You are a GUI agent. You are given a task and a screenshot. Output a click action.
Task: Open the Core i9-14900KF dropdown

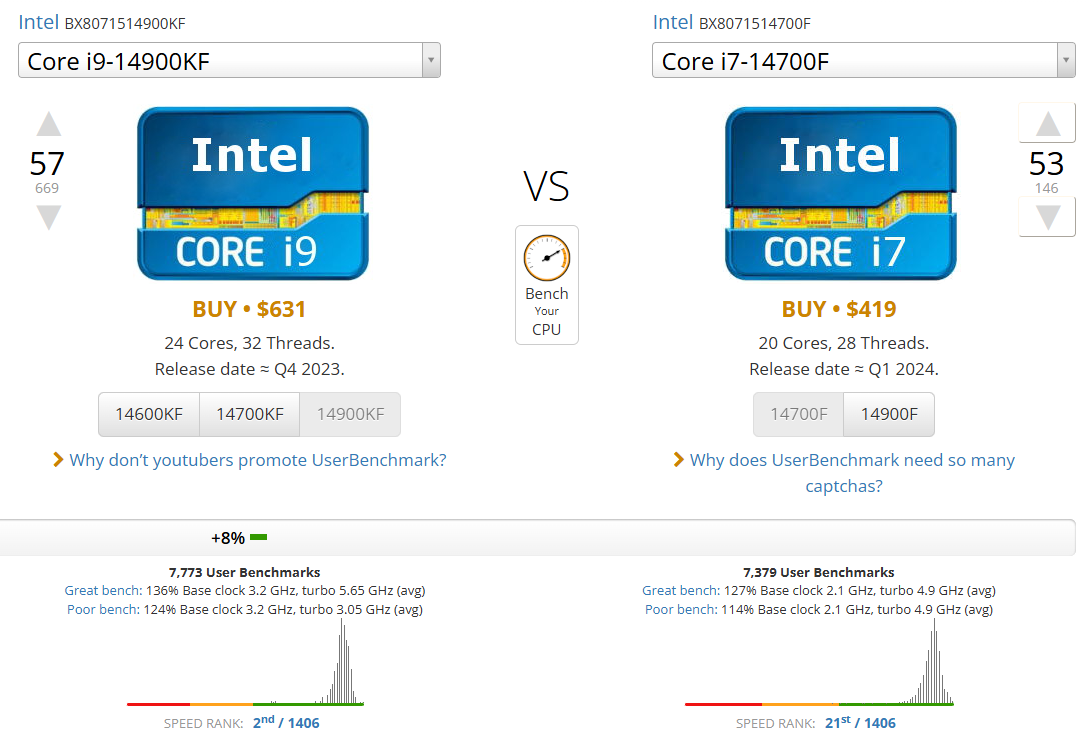pyautogui.click(x=229, y=61)
